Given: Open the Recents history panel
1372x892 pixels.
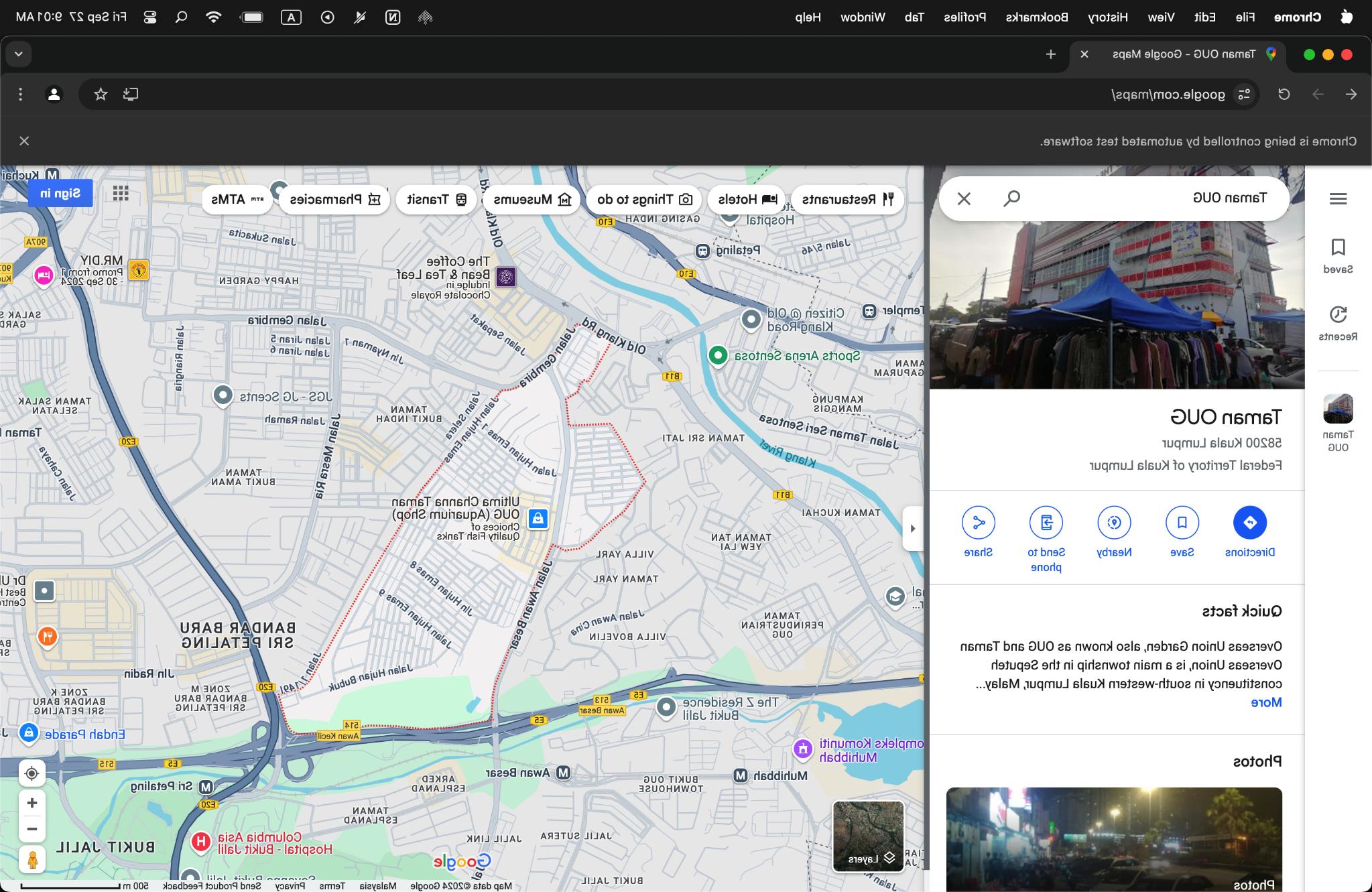Looking at the screenshot, I should tap(1338, 324).
